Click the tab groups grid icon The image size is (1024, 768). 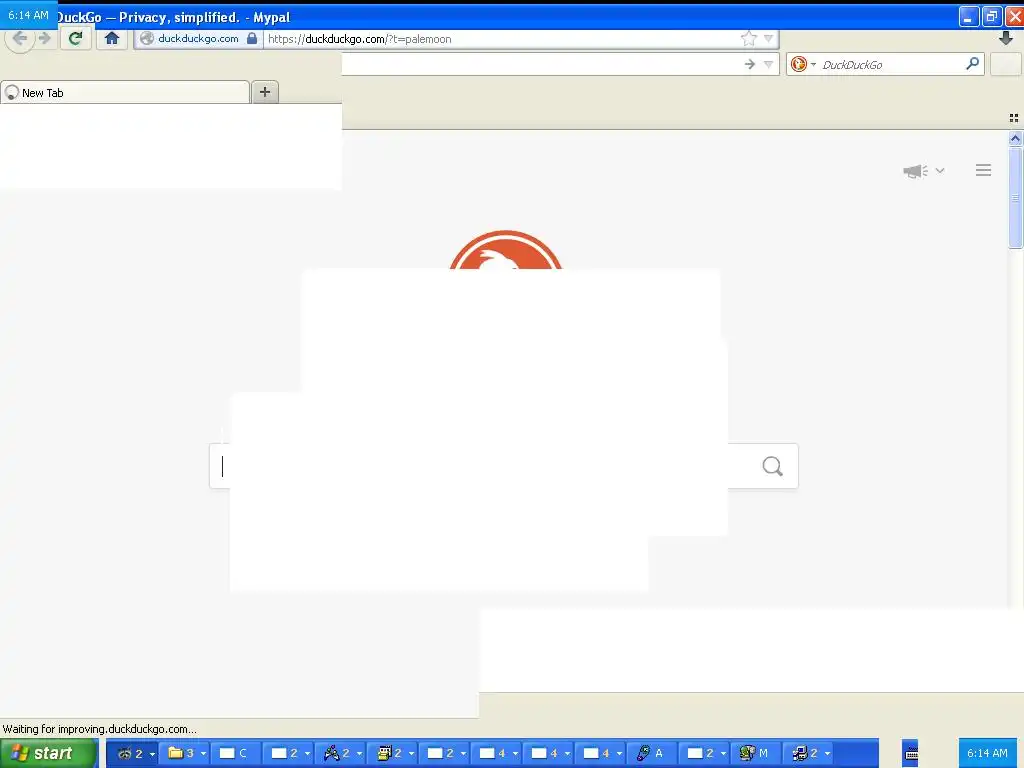tap(1014, 118)
